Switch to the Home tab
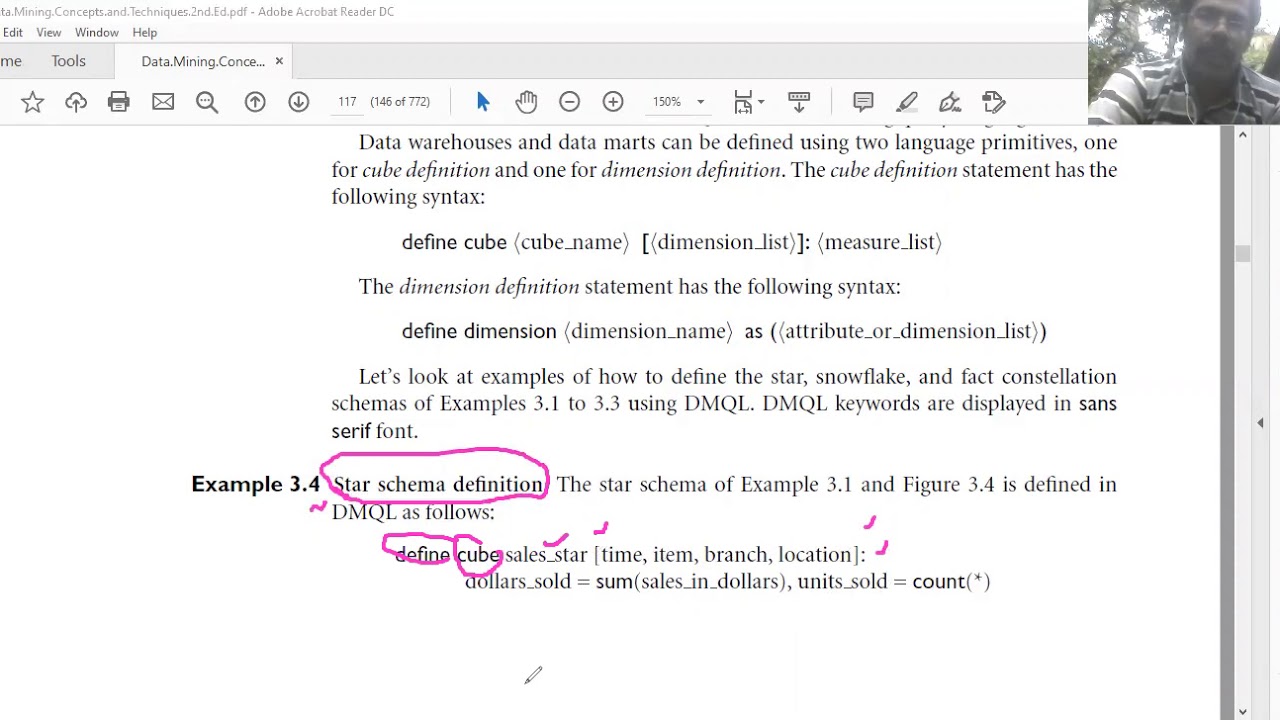The image size is (1280, 720). (11, 61)
